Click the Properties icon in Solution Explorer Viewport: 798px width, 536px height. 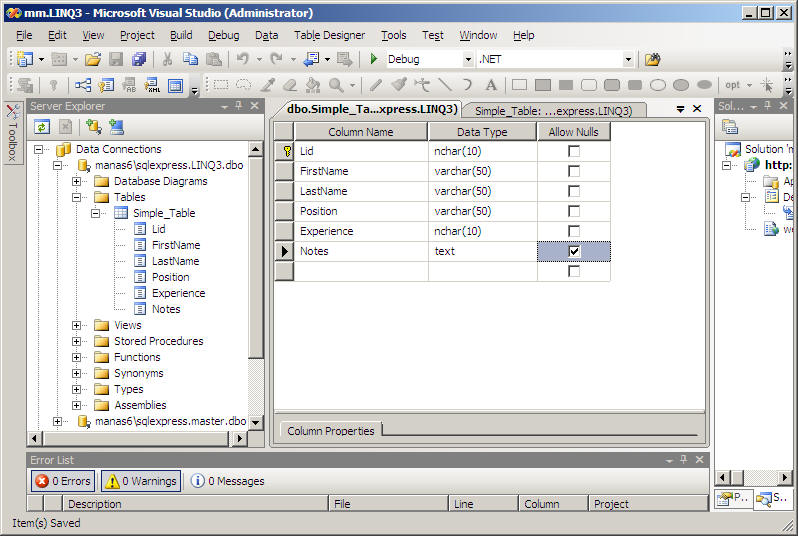(729, 127)
